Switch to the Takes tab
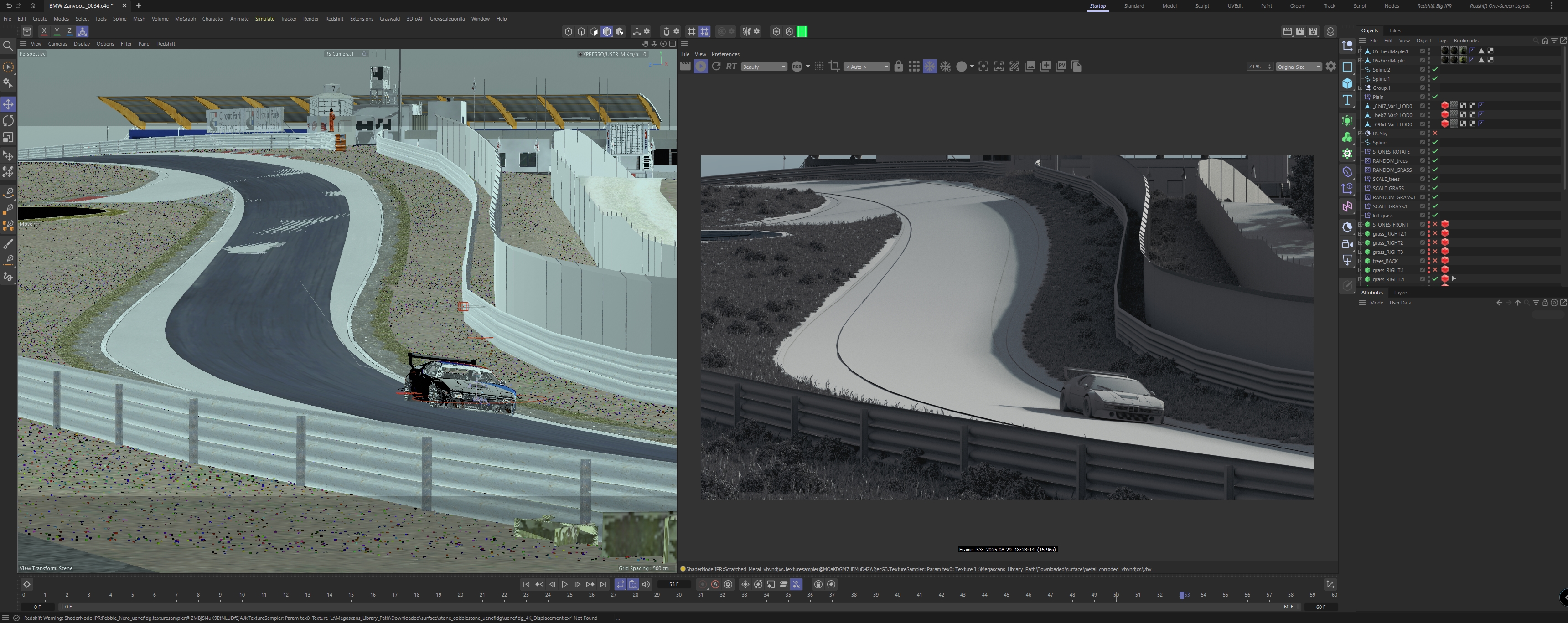This screenshot has height=623, width=1568. coord(1395,31)
